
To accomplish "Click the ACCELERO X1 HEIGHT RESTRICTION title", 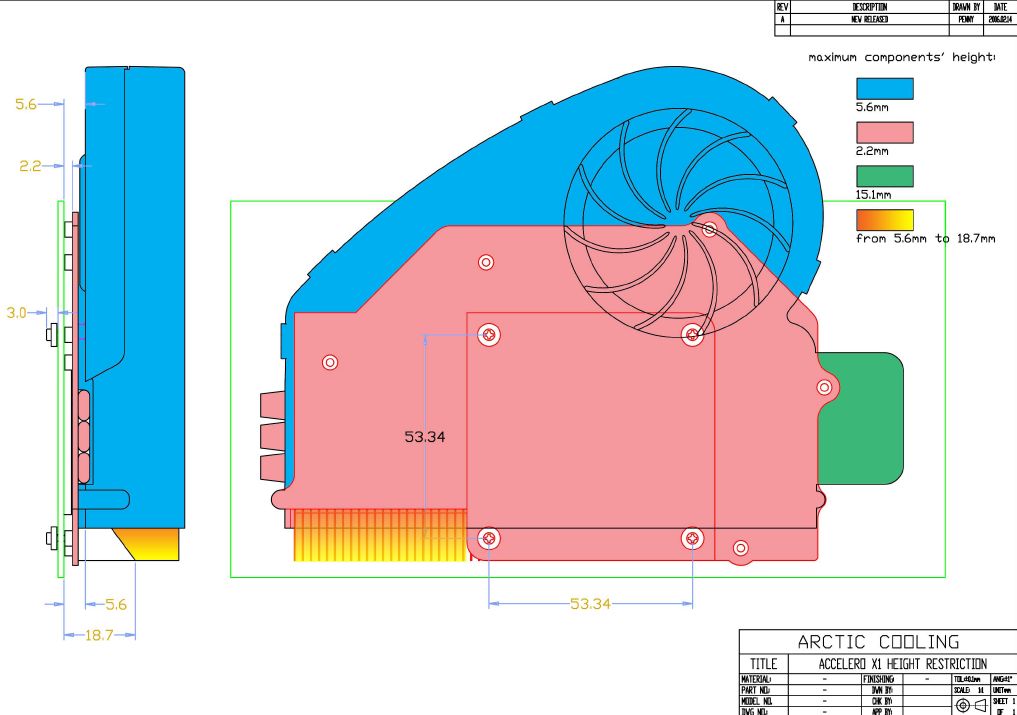I will click(x=901, y=664).
